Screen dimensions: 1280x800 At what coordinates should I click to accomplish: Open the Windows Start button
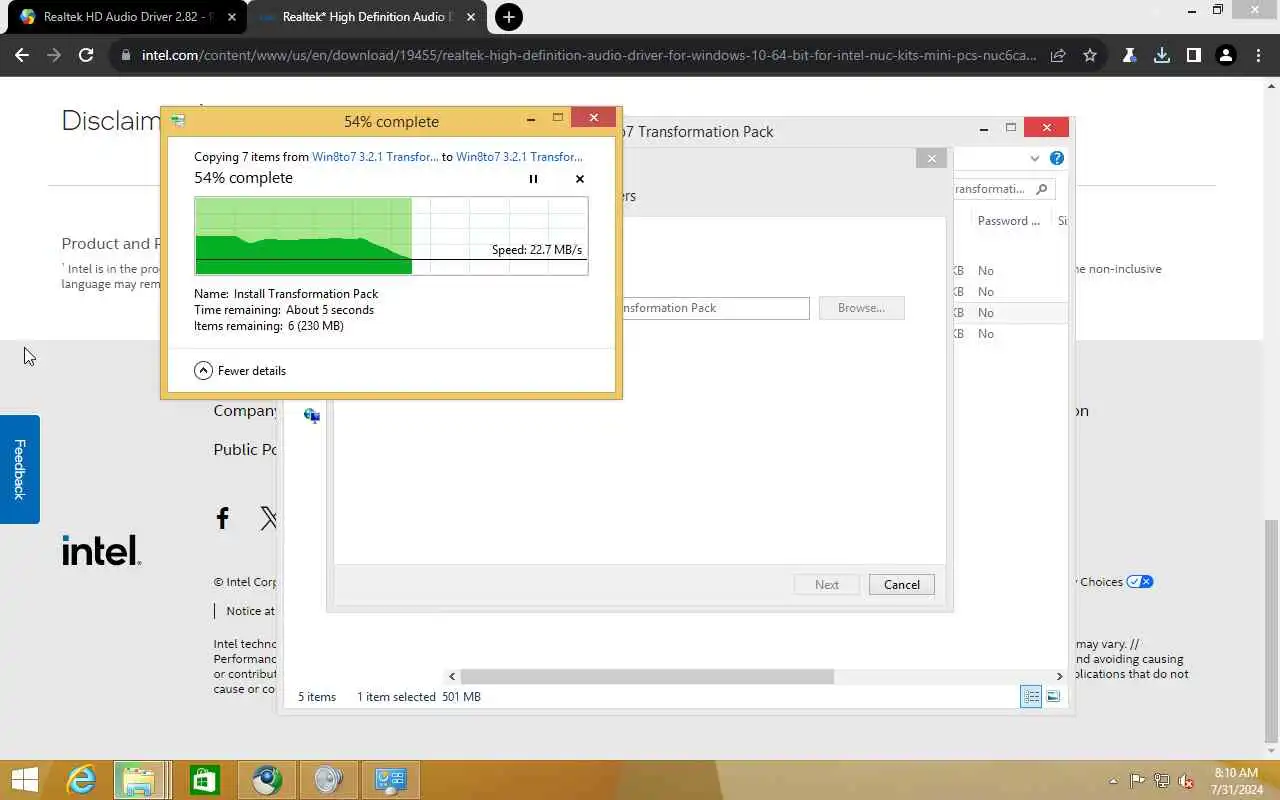pos(25,780)
